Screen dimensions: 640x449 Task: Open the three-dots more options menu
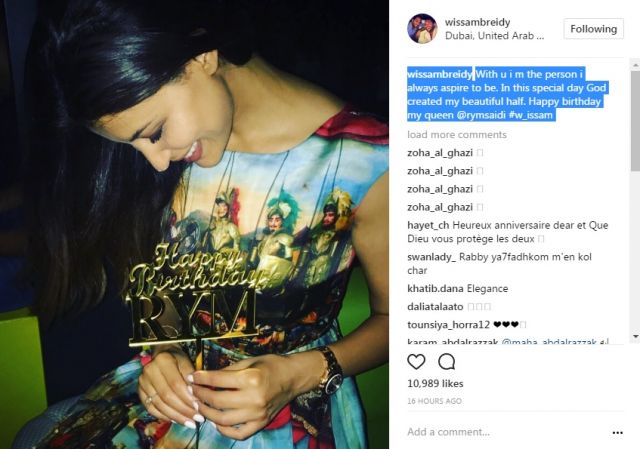pyautogui.click(x=617, y=433)
